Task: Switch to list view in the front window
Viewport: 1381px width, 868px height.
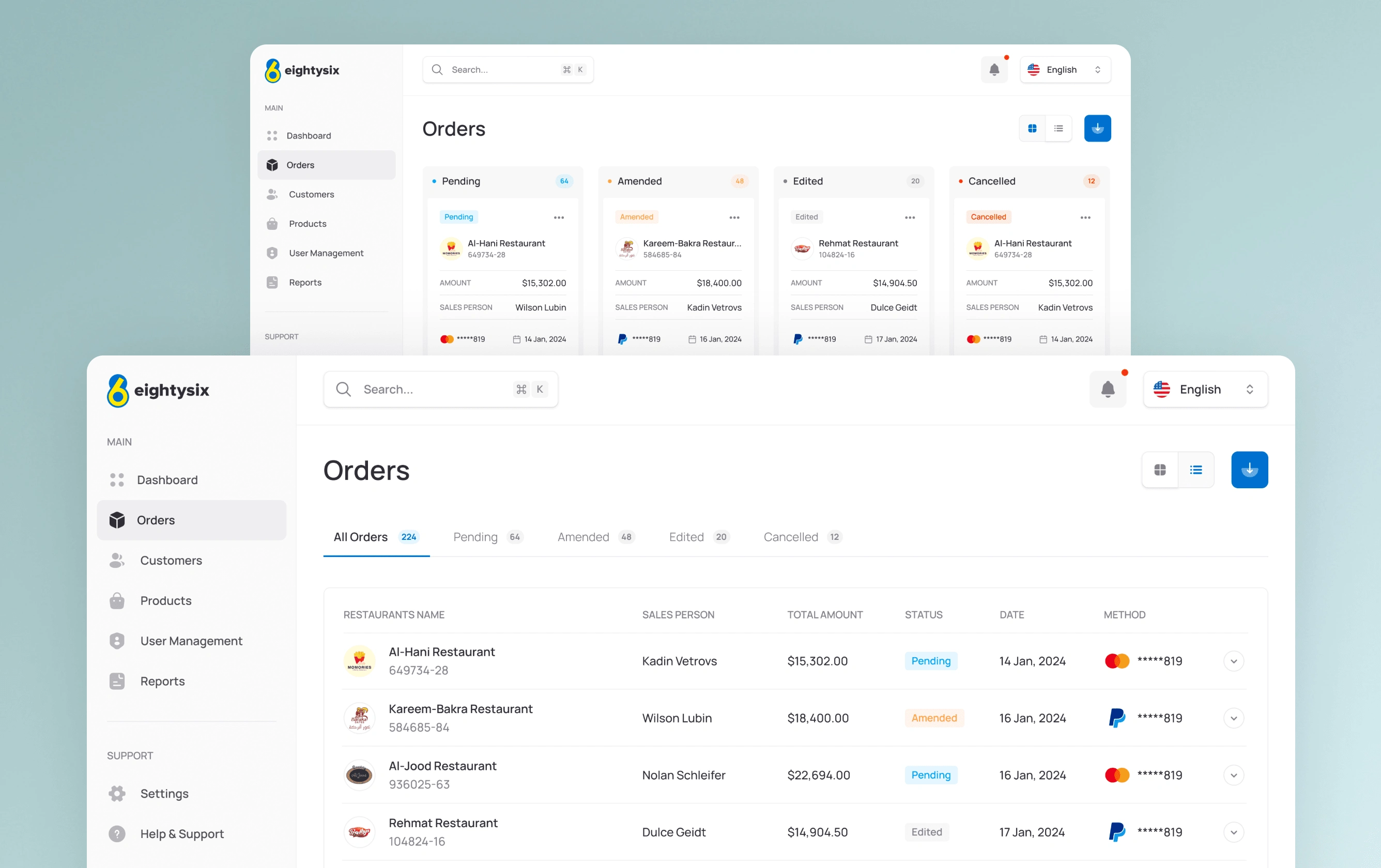Action: point(1196,470)
